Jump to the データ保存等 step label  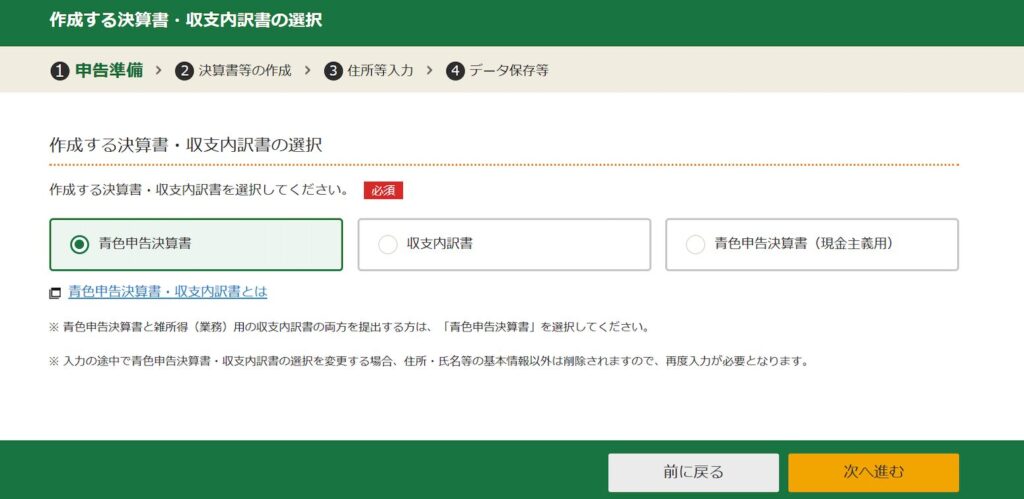(508, 71)
